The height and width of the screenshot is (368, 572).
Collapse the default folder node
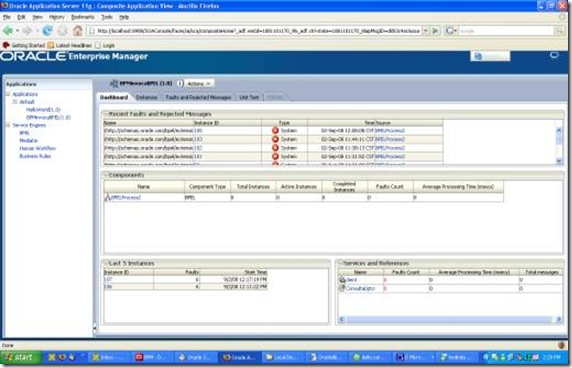[x=15, y=102]
